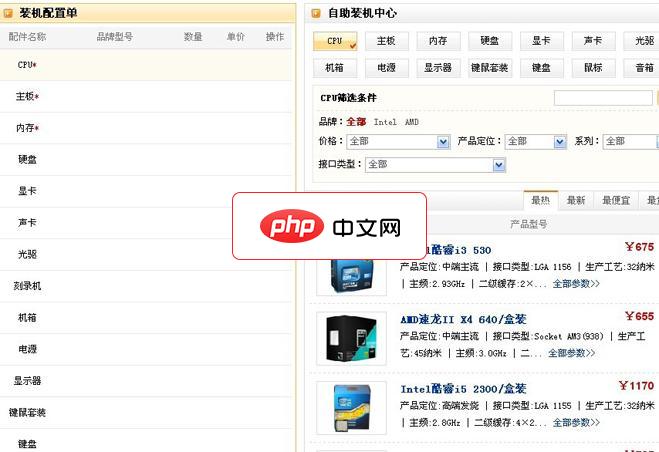Open the 主板 category button
Screen dimensions: 659x452
[x=386, y=41]
